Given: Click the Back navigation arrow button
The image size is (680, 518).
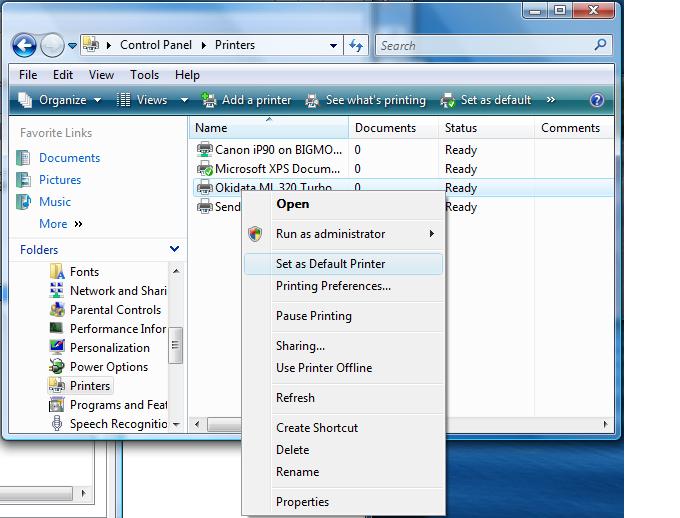Looking at the screenshot, I should coord(24,45).
